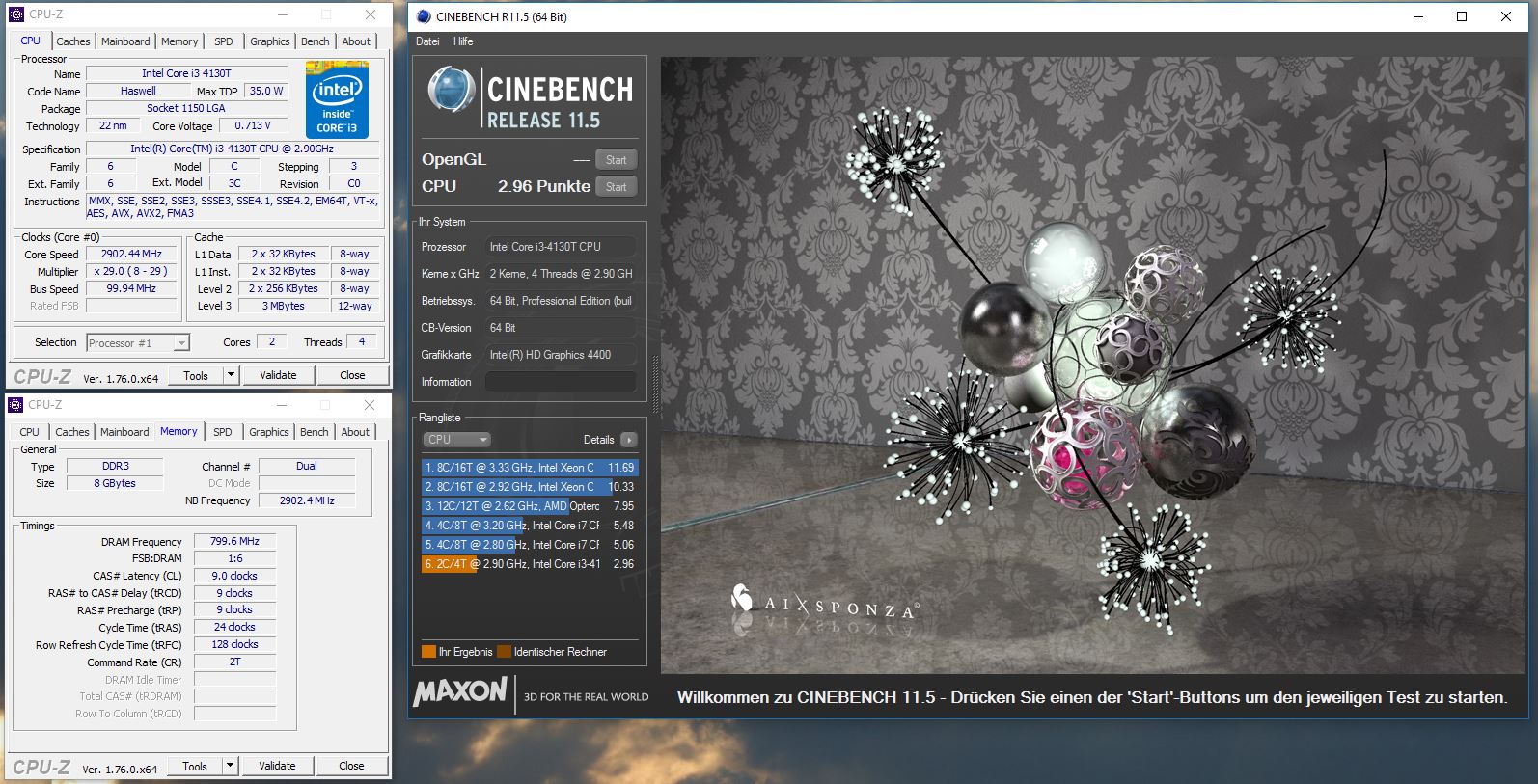Click the Cinebench sphere logo
Image resolution: width=1538 pixels, height=784 pixels.
[x=451, y=92]
